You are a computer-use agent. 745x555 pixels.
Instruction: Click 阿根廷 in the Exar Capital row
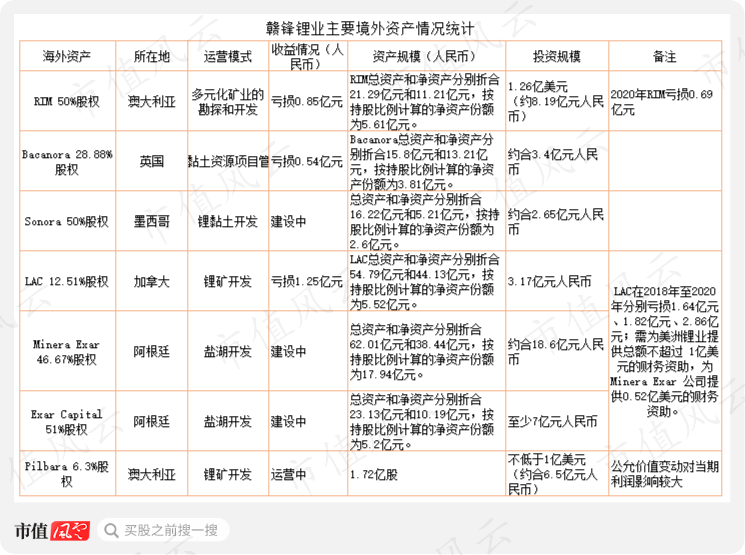tap(152, 421)
